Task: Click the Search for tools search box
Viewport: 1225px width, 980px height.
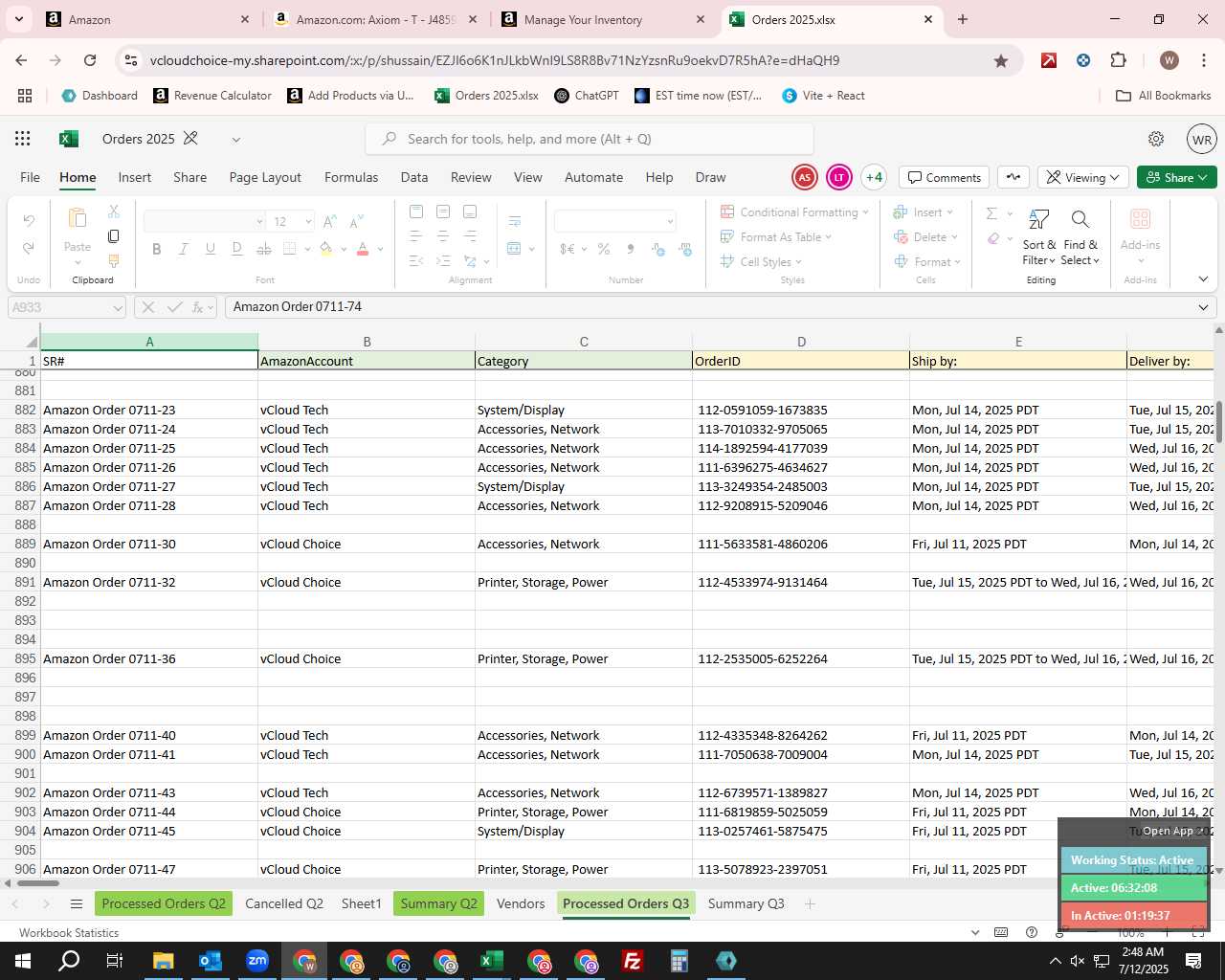Action: [x=590, y=139]
